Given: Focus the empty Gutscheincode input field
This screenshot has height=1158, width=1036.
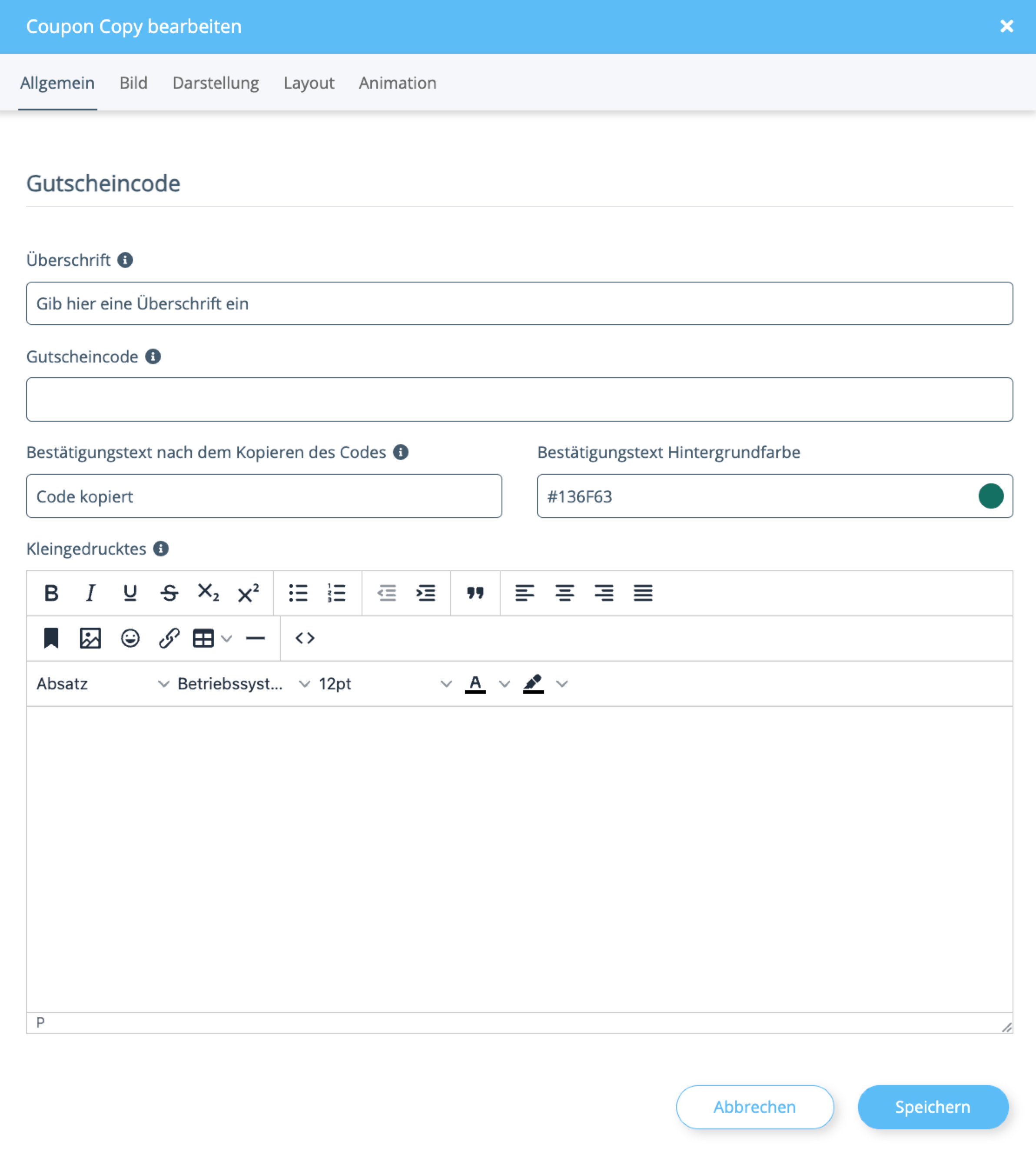Looking at the screenshot, I should tap(519, 399).
